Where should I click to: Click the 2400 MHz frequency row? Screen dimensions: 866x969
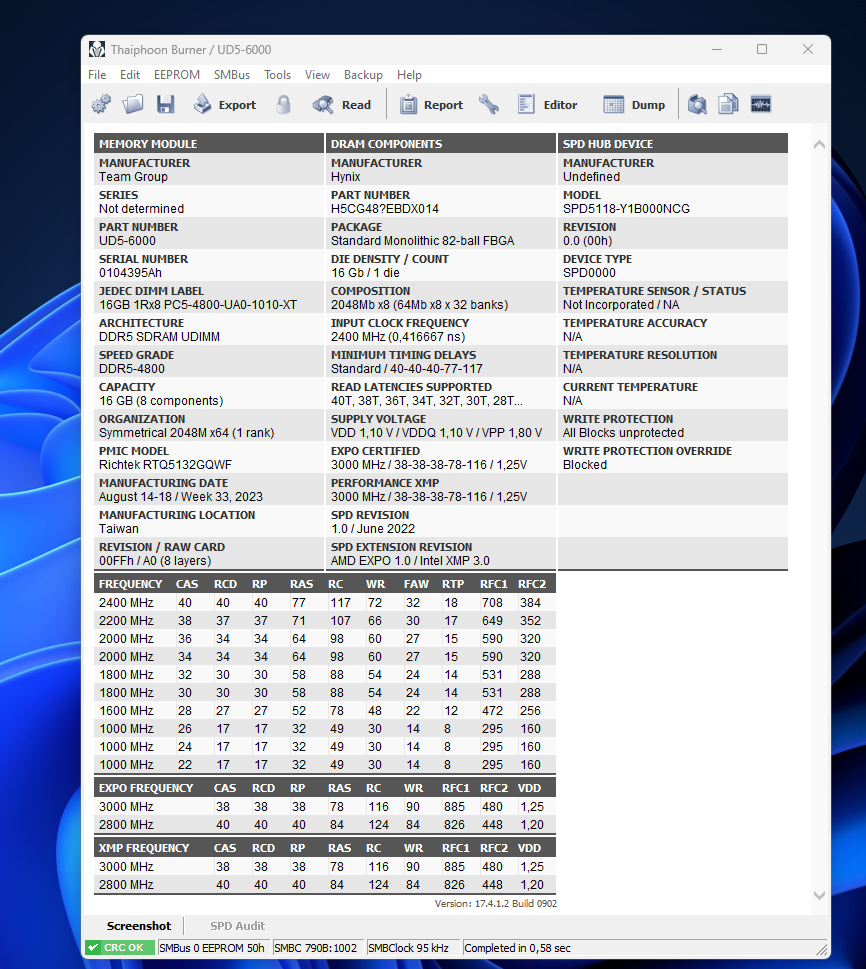pos(325,603)
